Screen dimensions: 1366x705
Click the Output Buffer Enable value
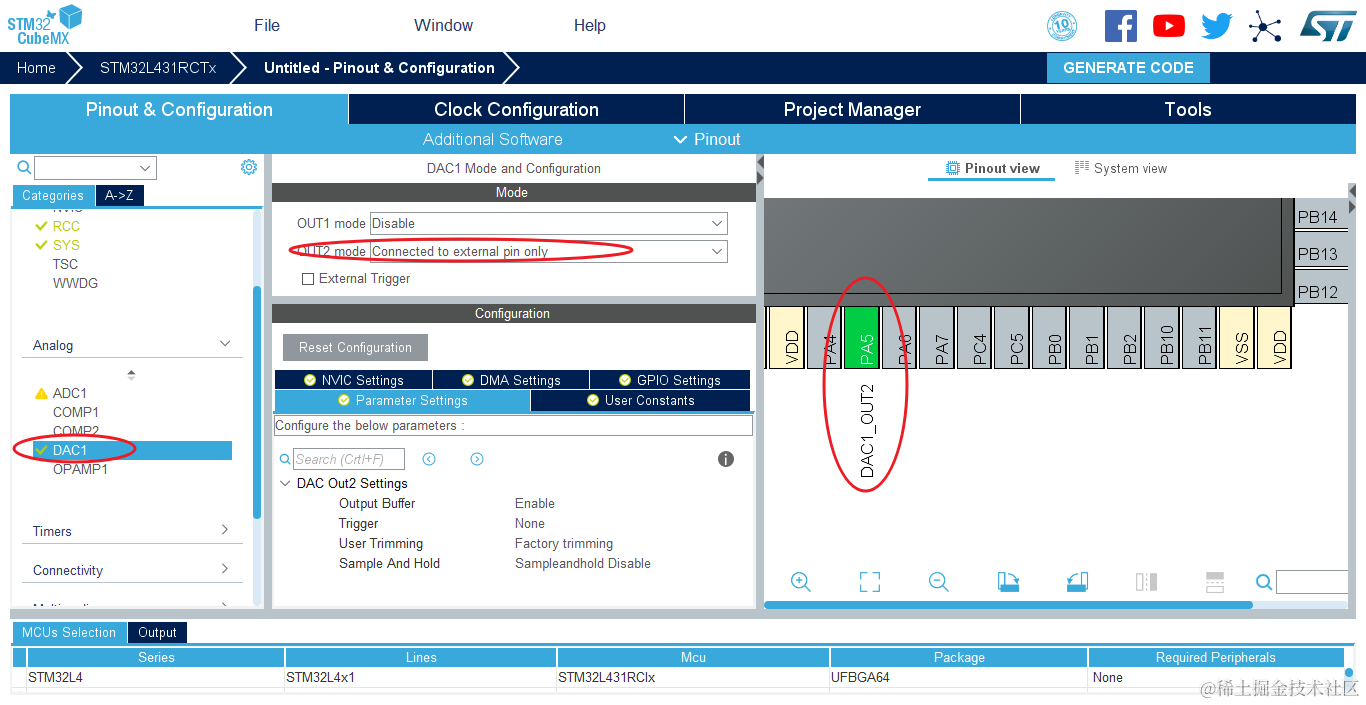[x=535, y=503]
